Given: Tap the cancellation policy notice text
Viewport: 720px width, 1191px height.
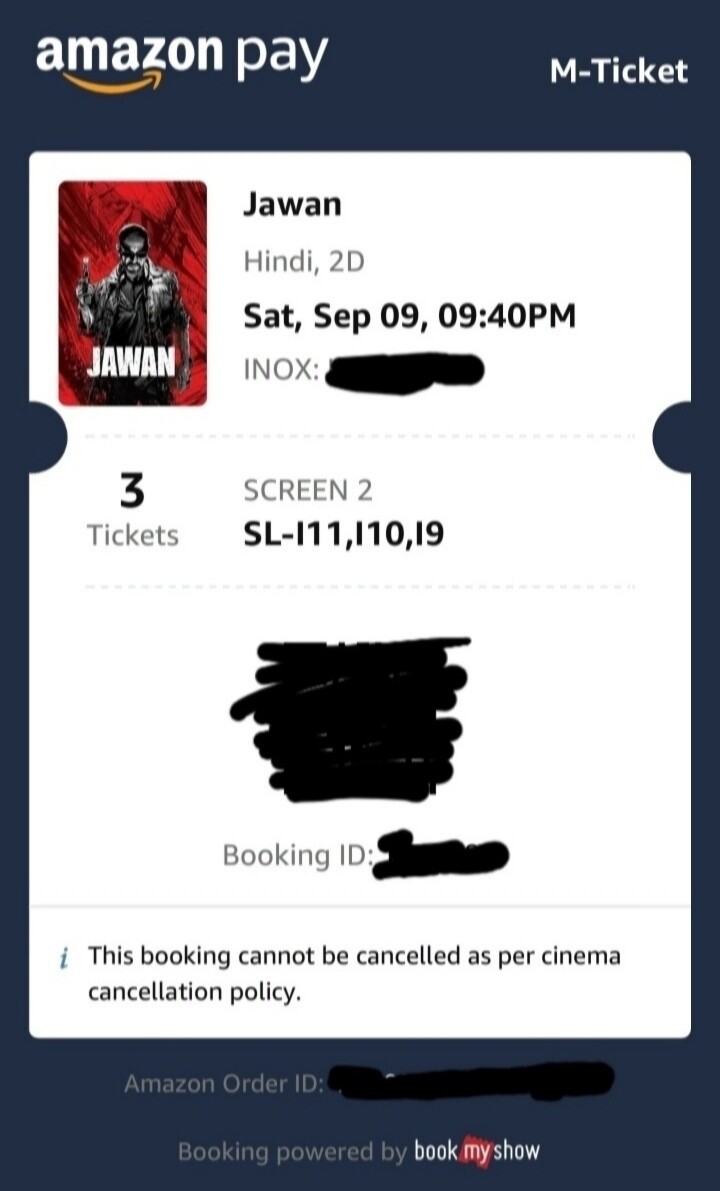Looking at the screenshot, I should coord(354,974).
